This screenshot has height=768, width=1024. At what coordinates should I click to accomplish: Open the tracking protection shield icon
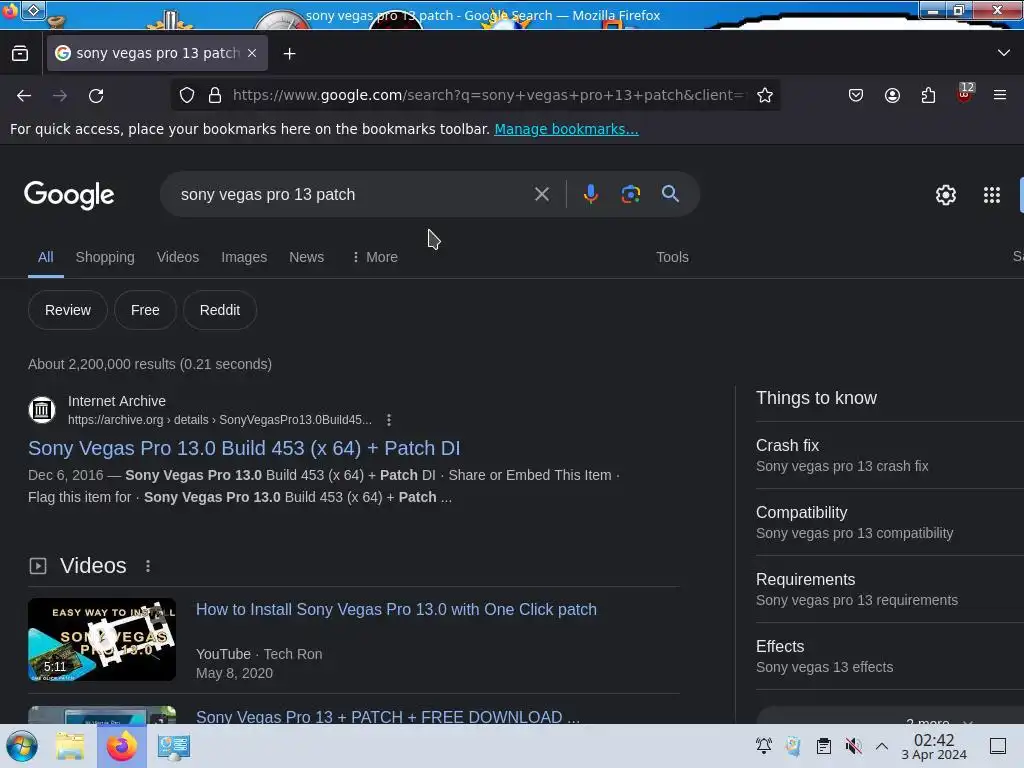(187, 95)
